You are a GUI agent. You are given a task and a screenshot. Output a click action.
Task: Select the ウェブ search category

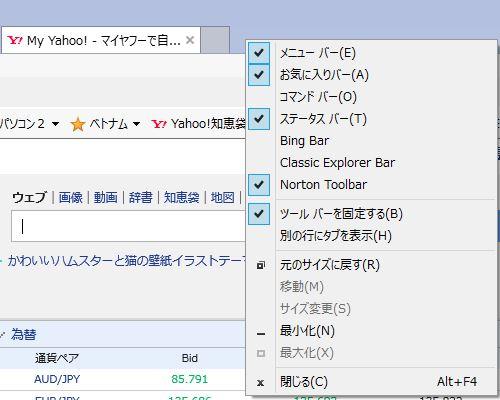[x=29, y=197]
